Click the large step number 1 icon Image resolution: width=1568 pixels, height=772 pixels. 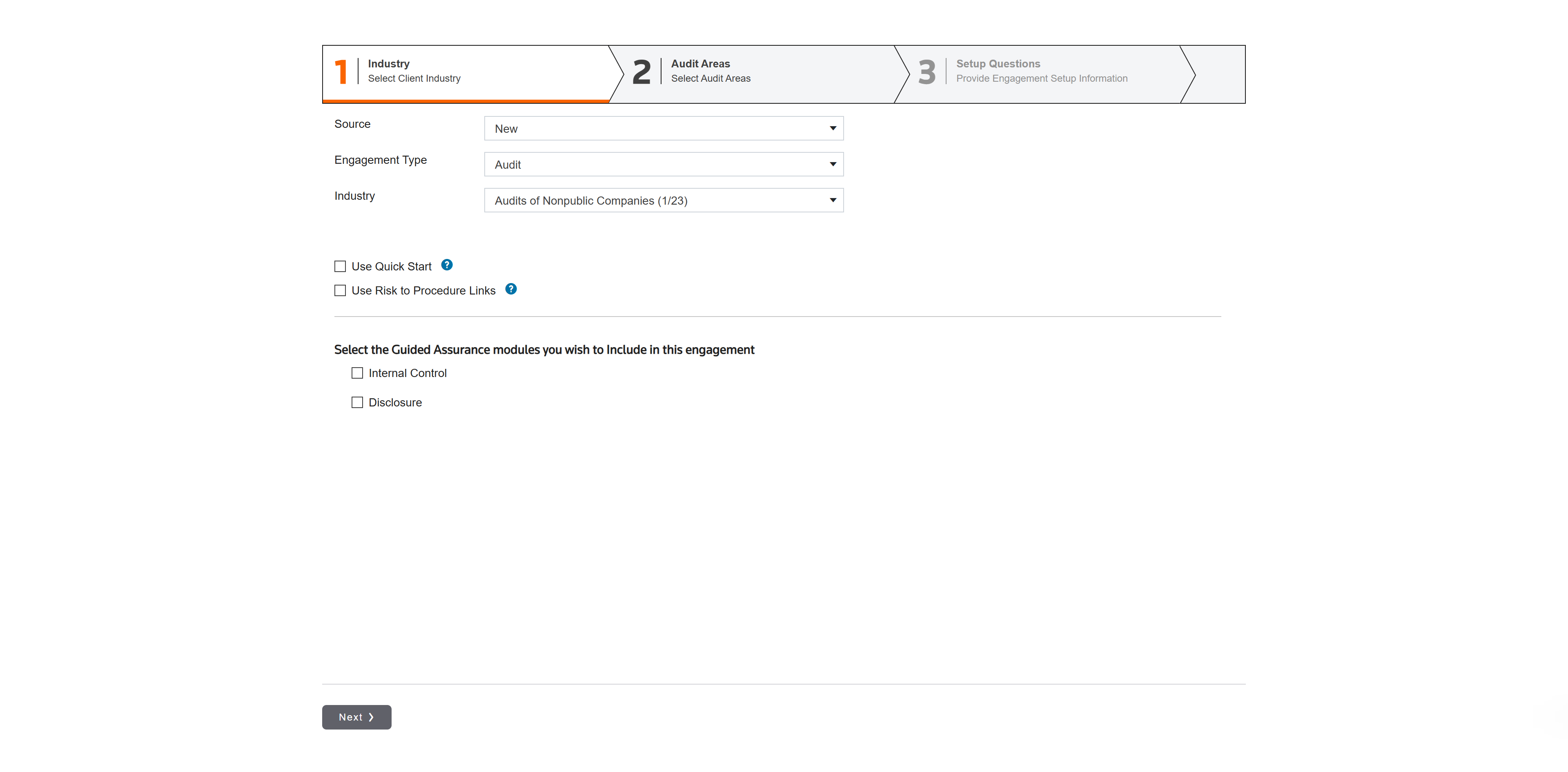[x=341, y=72]
